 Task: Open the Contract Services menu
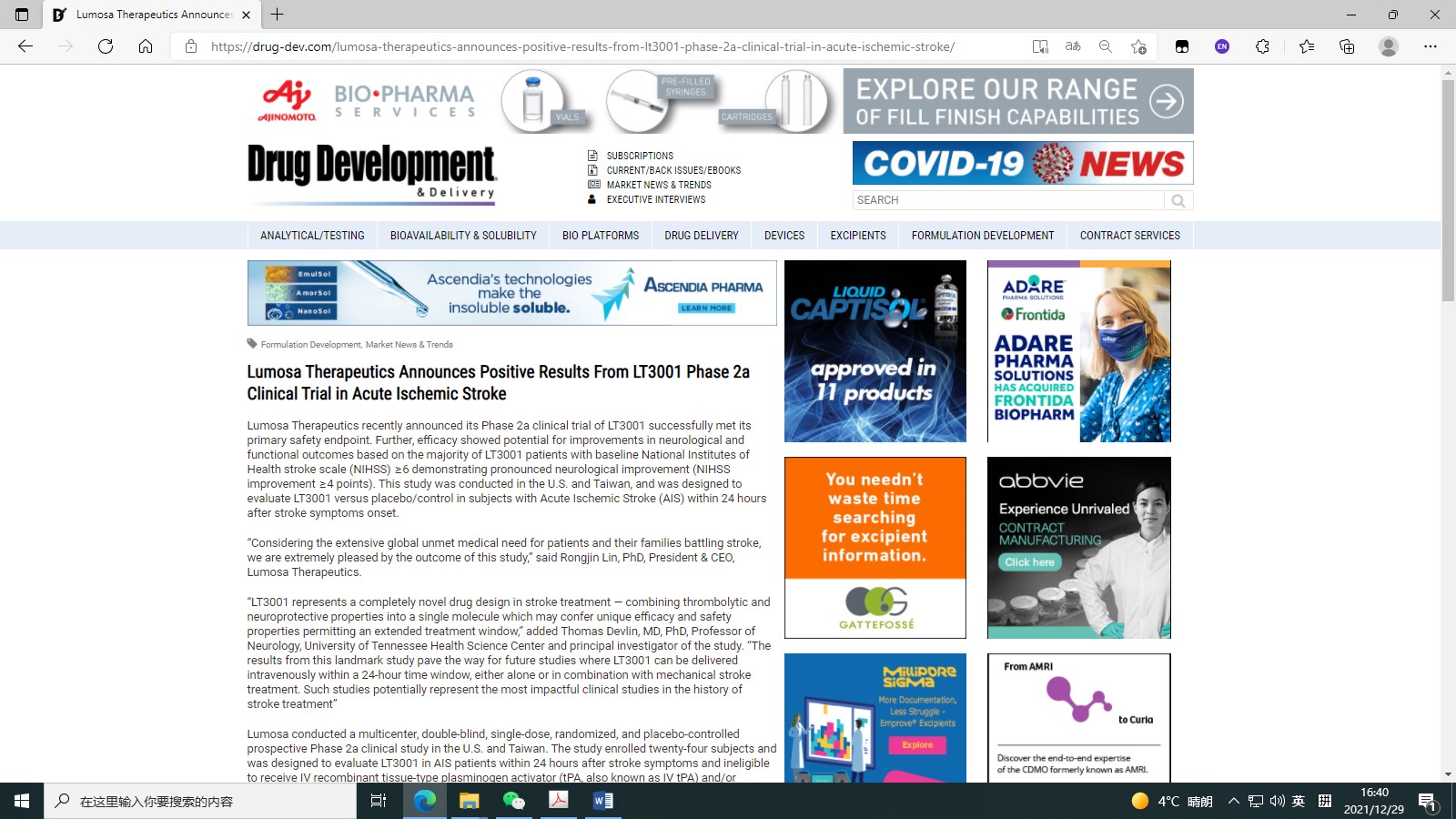pos(1130,236)
